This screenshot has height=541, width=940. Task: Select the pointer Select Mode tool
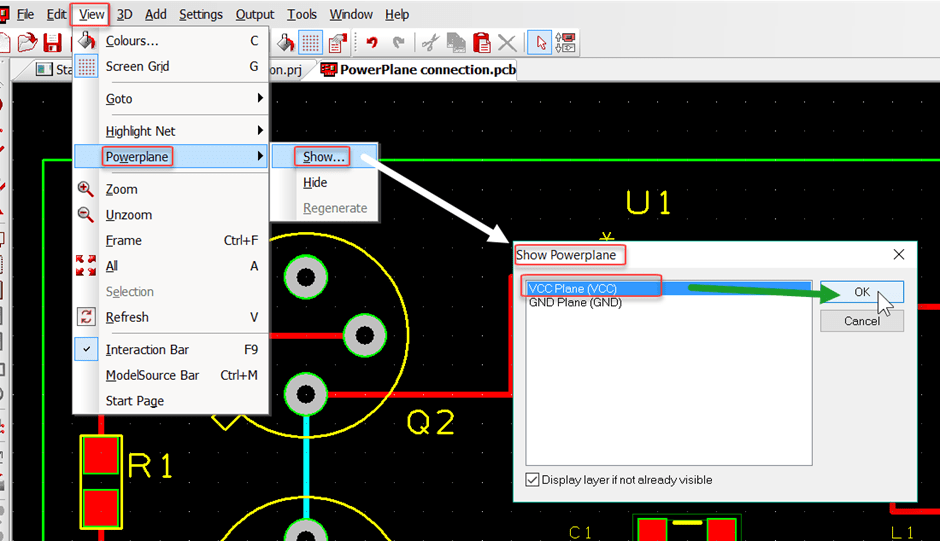[540, 43]
